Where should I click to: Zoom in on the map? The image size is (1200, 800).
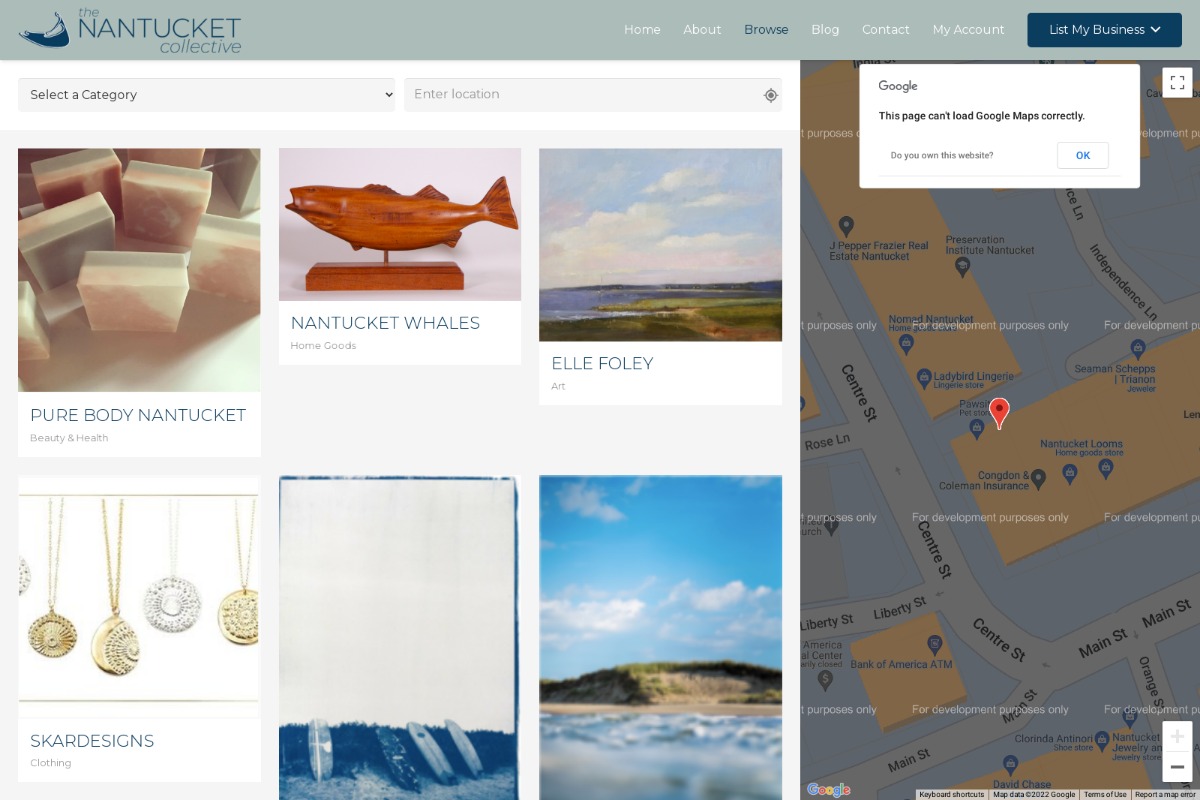point(1177,736)
